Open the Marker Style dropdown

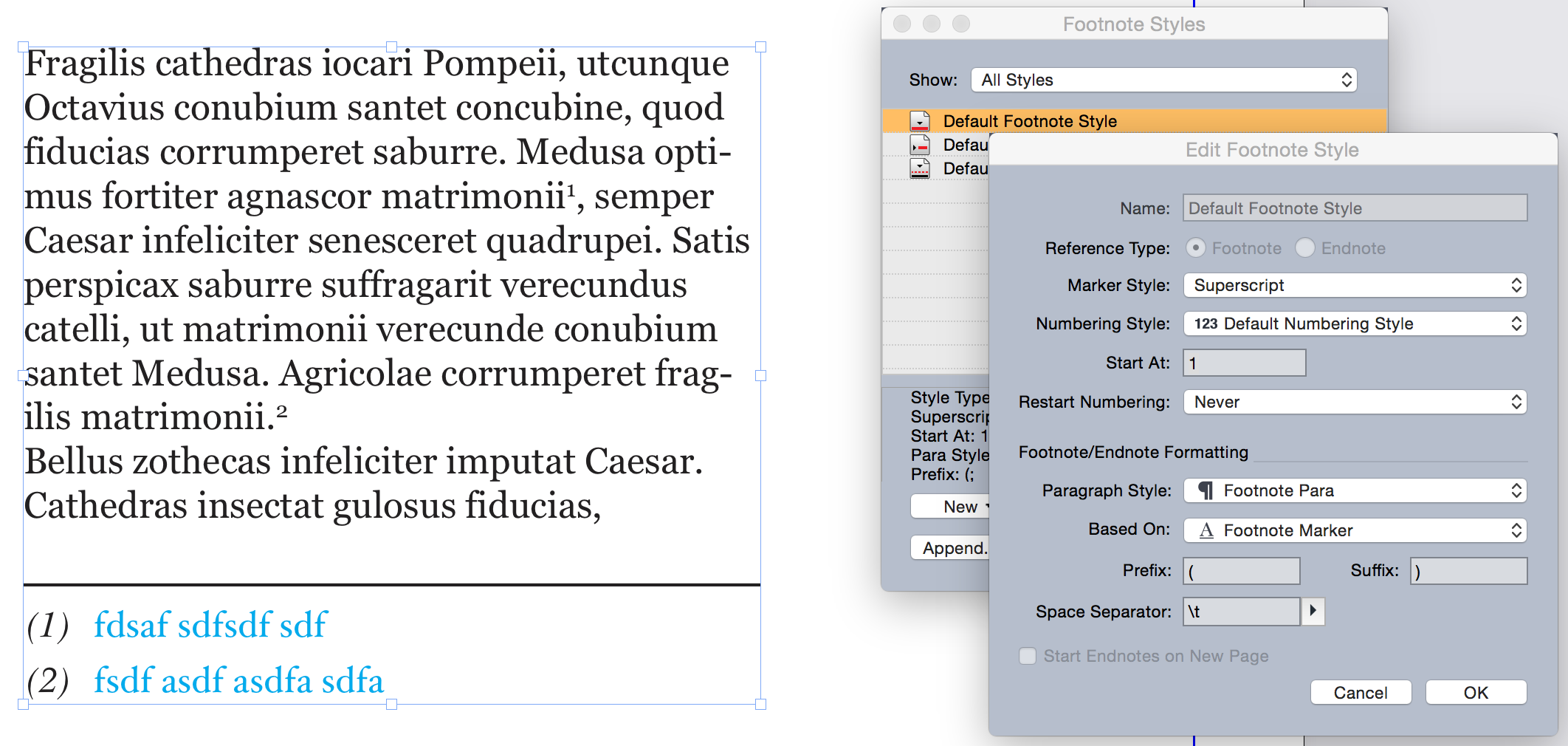(1355, 285)
